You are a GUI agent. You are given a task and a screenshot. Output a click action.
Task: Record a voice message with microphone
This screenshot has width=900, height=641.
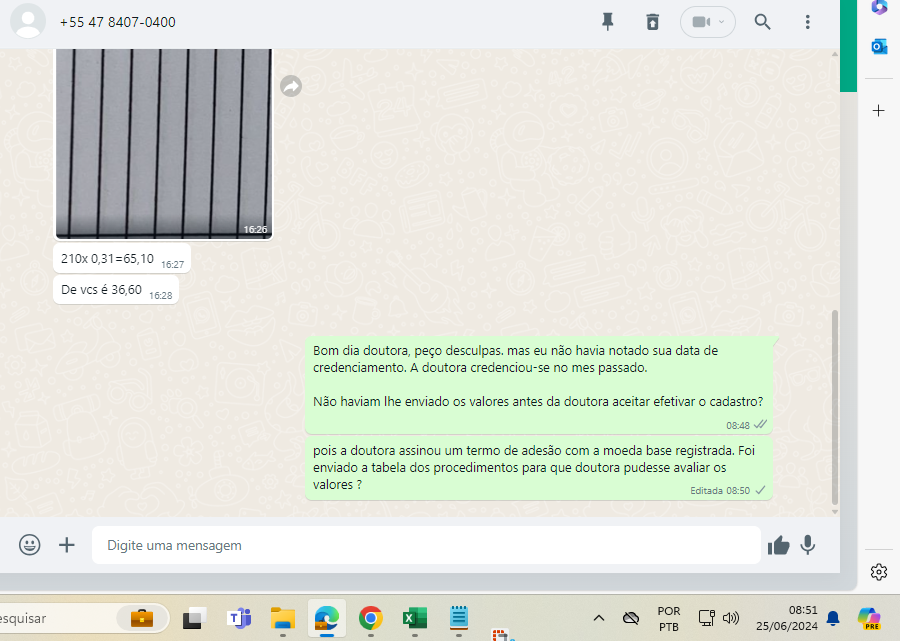coord(808,545)
